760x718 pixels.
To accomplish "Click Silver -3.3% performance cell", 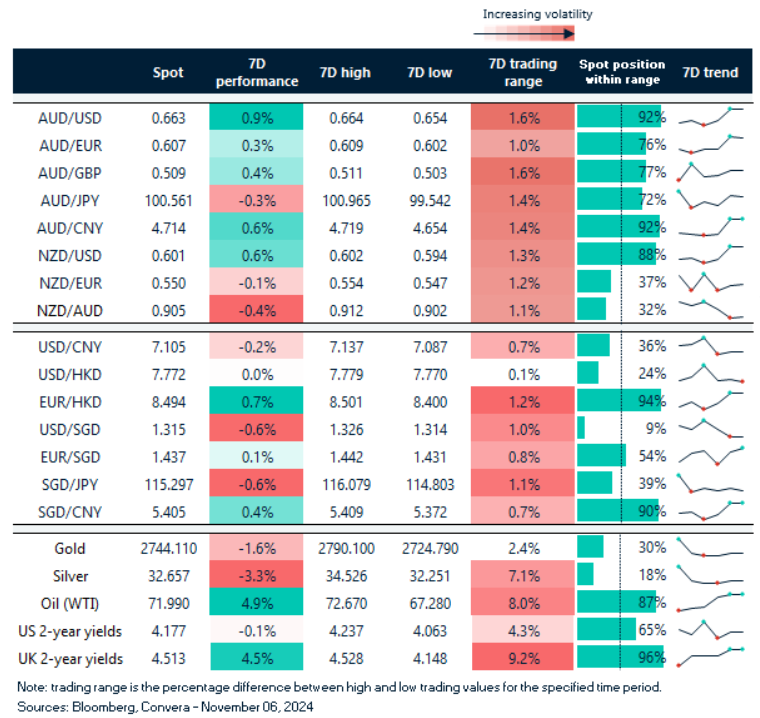I will 256,575.
